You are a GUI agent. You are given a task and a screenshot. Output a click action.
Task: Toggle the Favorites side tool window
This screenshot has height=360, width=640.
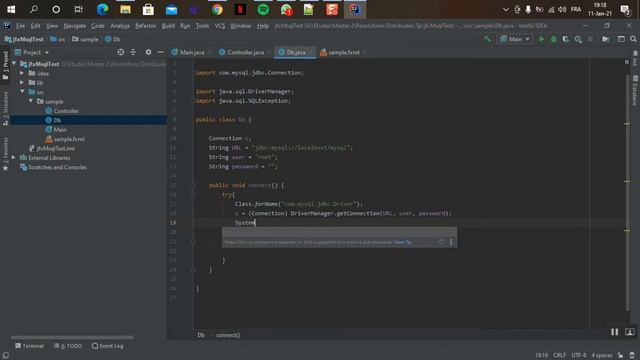pos(5,154)
